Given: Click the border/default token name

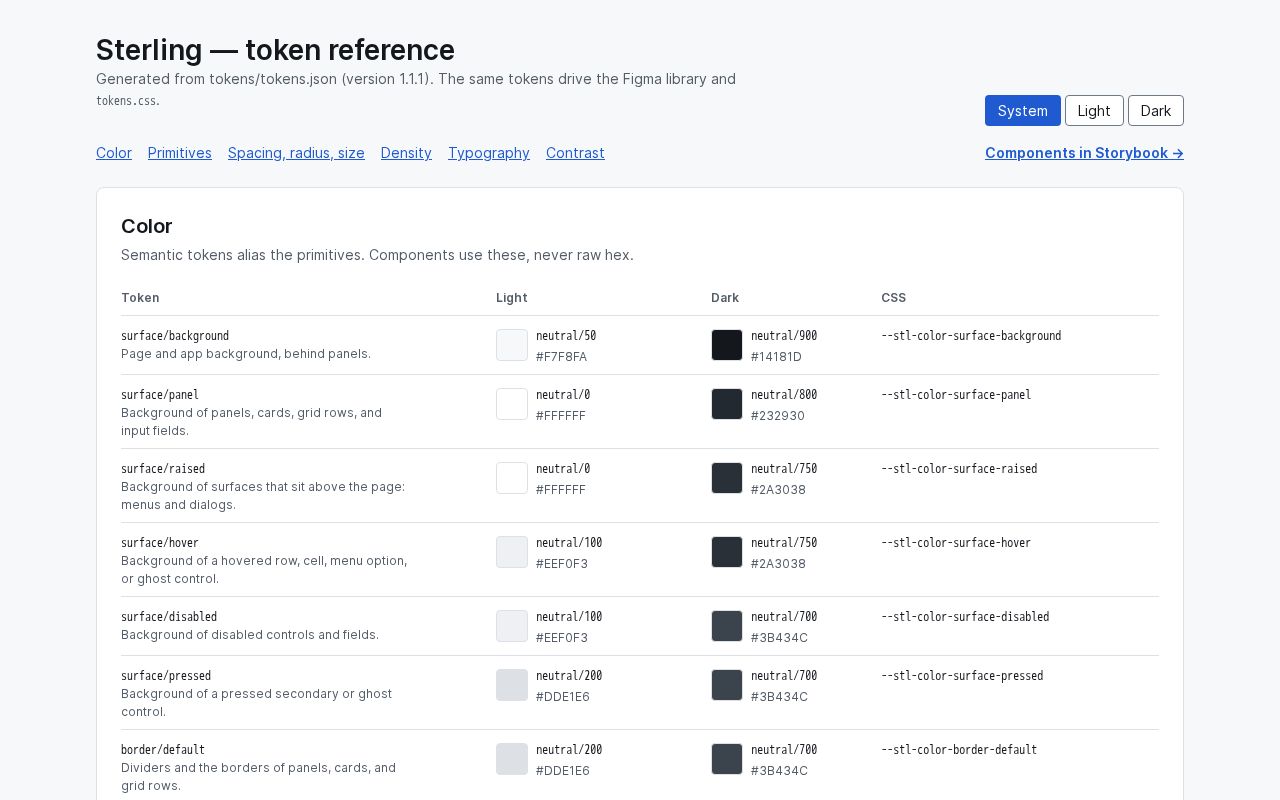Looking at the screenshot, I should coord(163,750).
